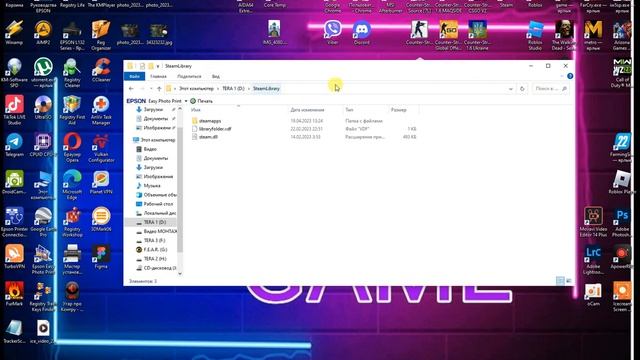Open Vulkan Configurator shortcut
Screen dimensions: 640x360
click(101, 147)
